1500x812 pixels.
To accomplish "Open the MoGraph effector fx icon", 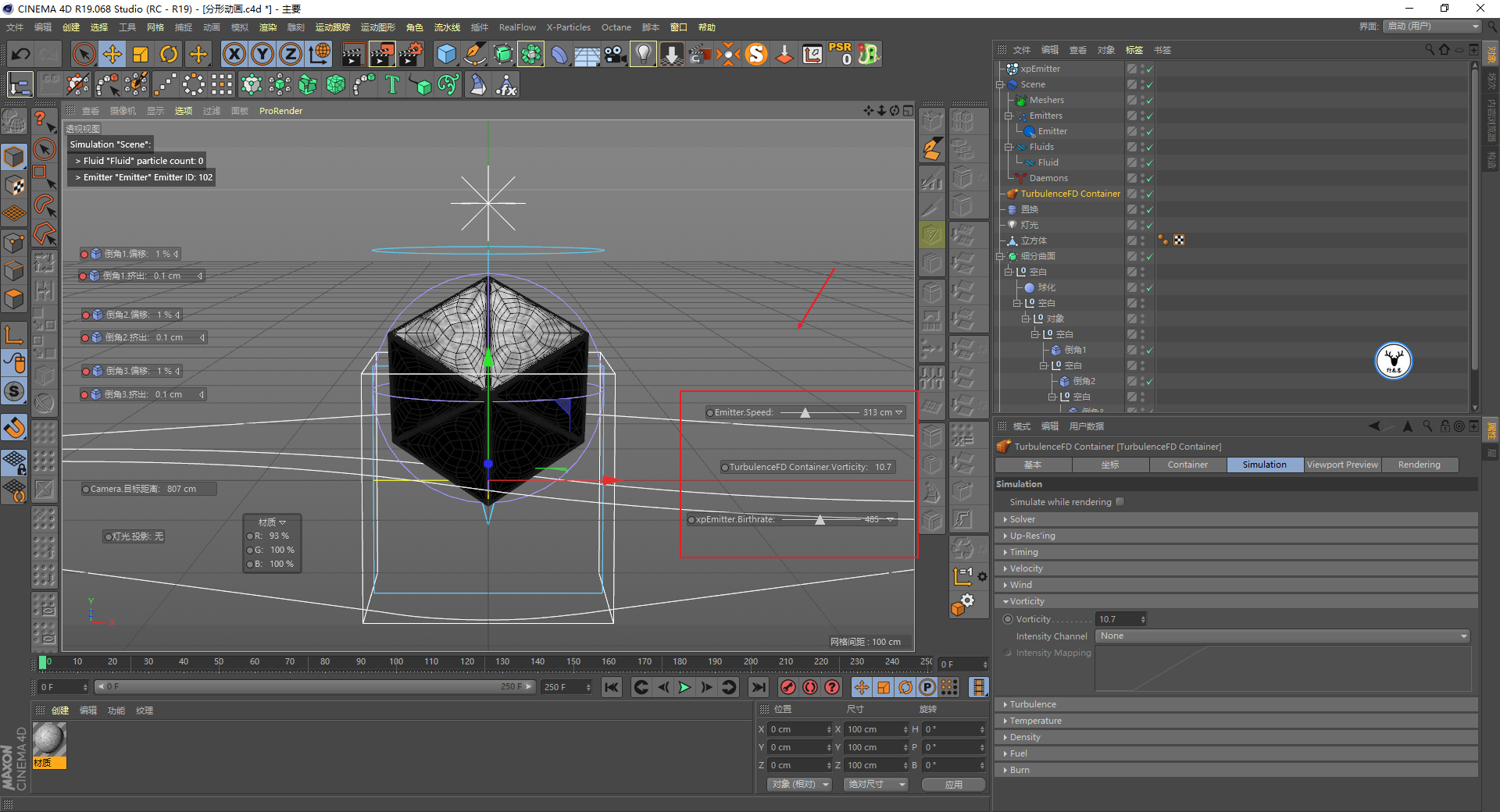I will pyautogui.click(x=506, y=84).
